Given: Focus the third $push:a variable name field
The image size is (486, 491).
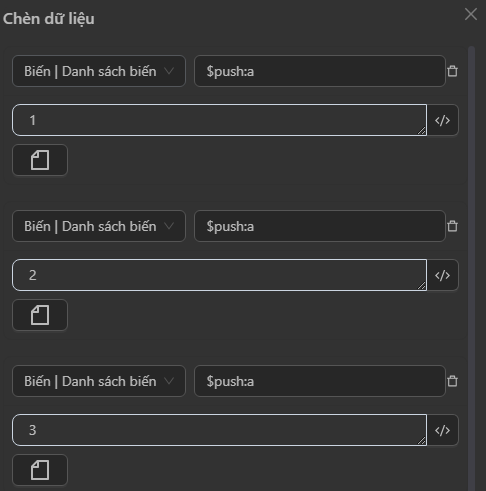Looking at the screenshot, I should click(x=320, y=381).
